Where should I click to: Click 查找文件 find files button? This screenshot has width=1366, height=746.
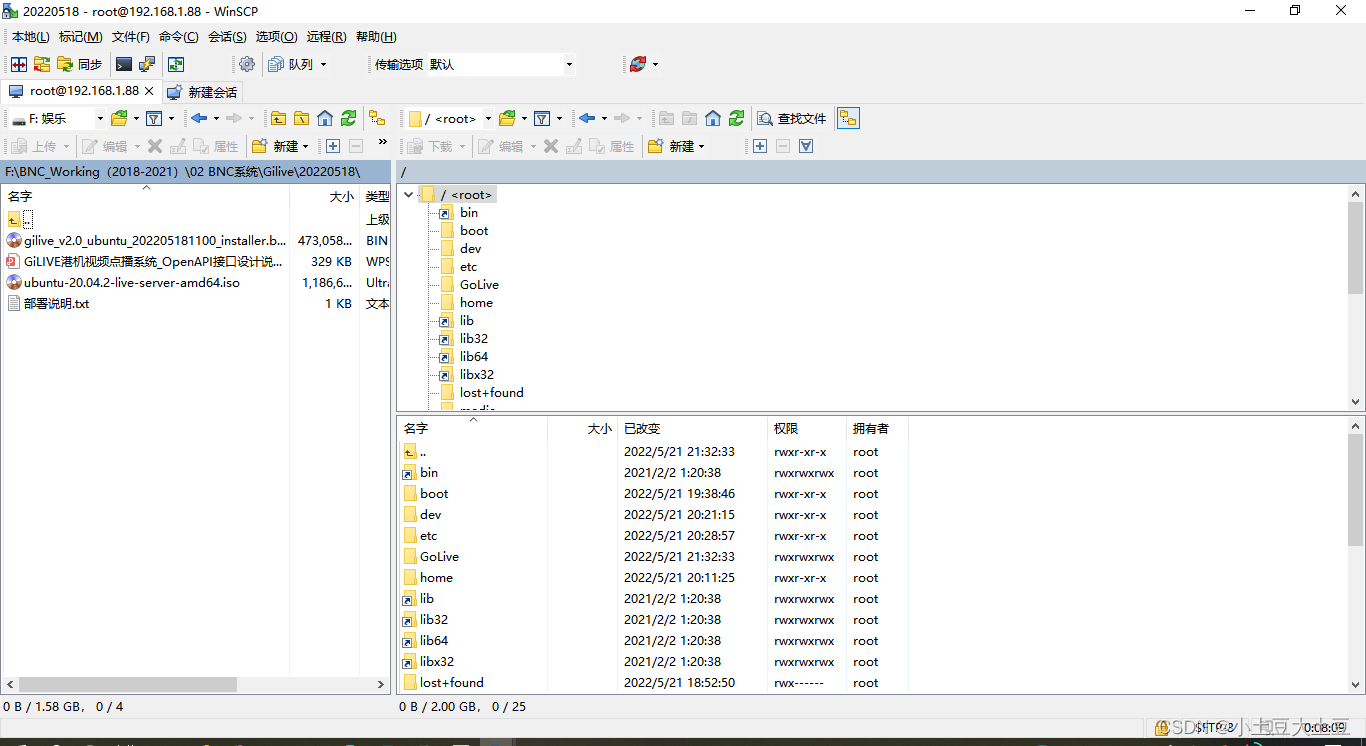point(792,118)
